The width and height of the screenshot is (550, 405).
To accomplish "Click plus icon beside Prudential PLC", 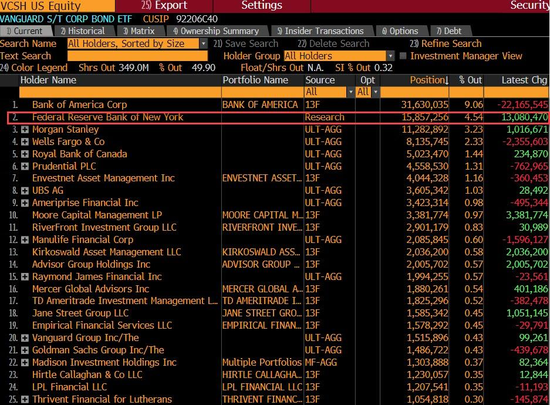I will click(x=25, y=167).
